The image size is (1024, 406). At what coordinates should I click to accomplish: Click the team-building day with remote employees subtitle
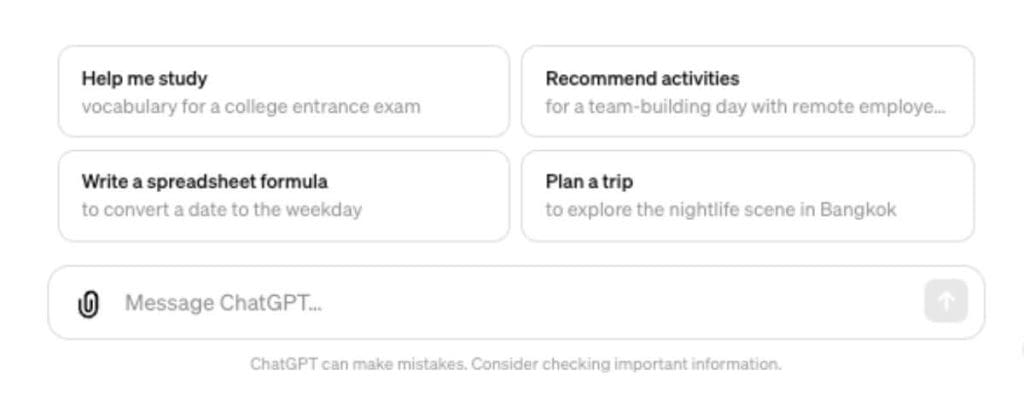point(744,106)
